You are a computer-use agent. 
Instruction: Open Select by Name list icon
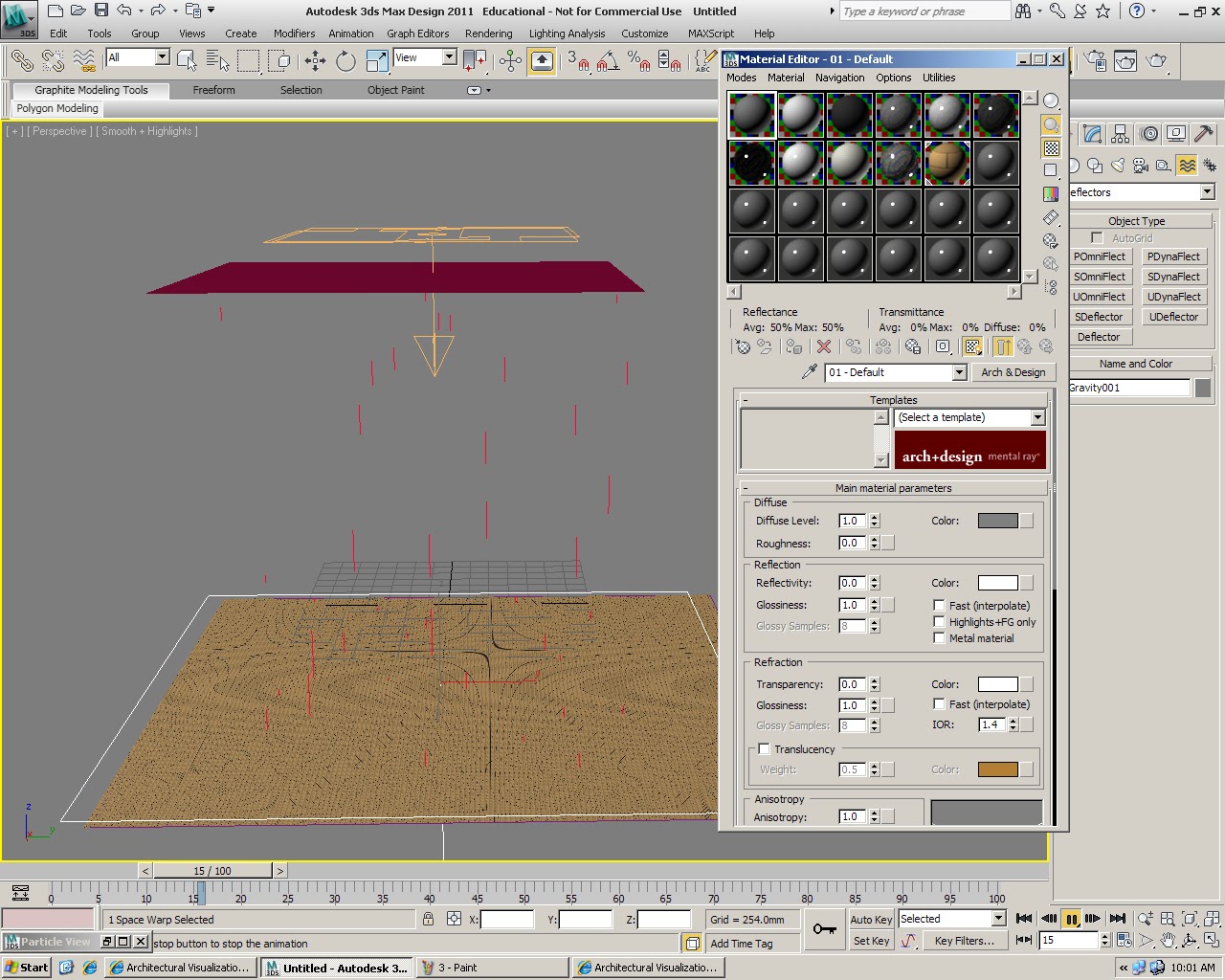click(x=218, y=61)
